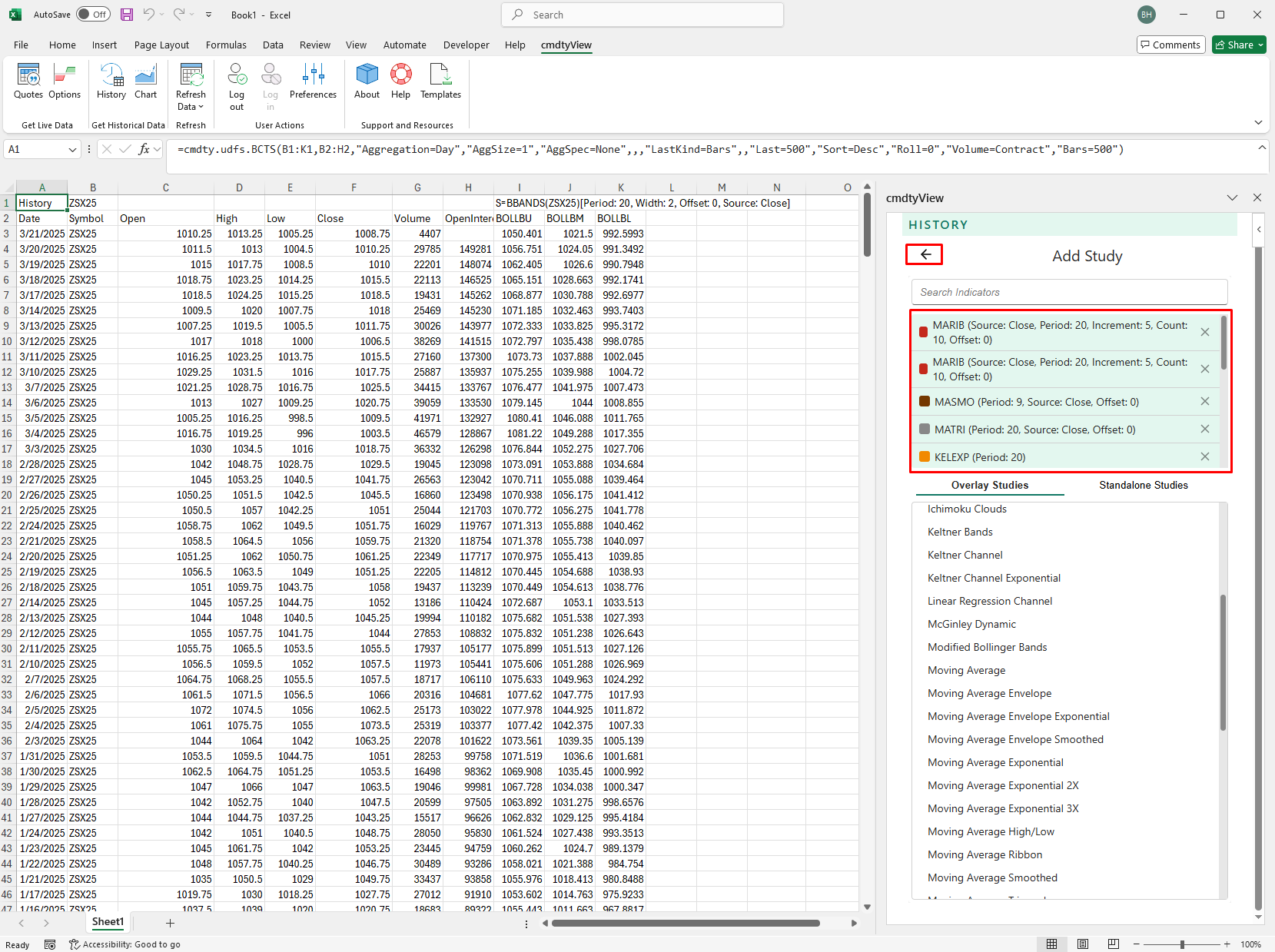Collapse the side panel arrow handle
The image size is (1275, 952).
coord(1259,229)
